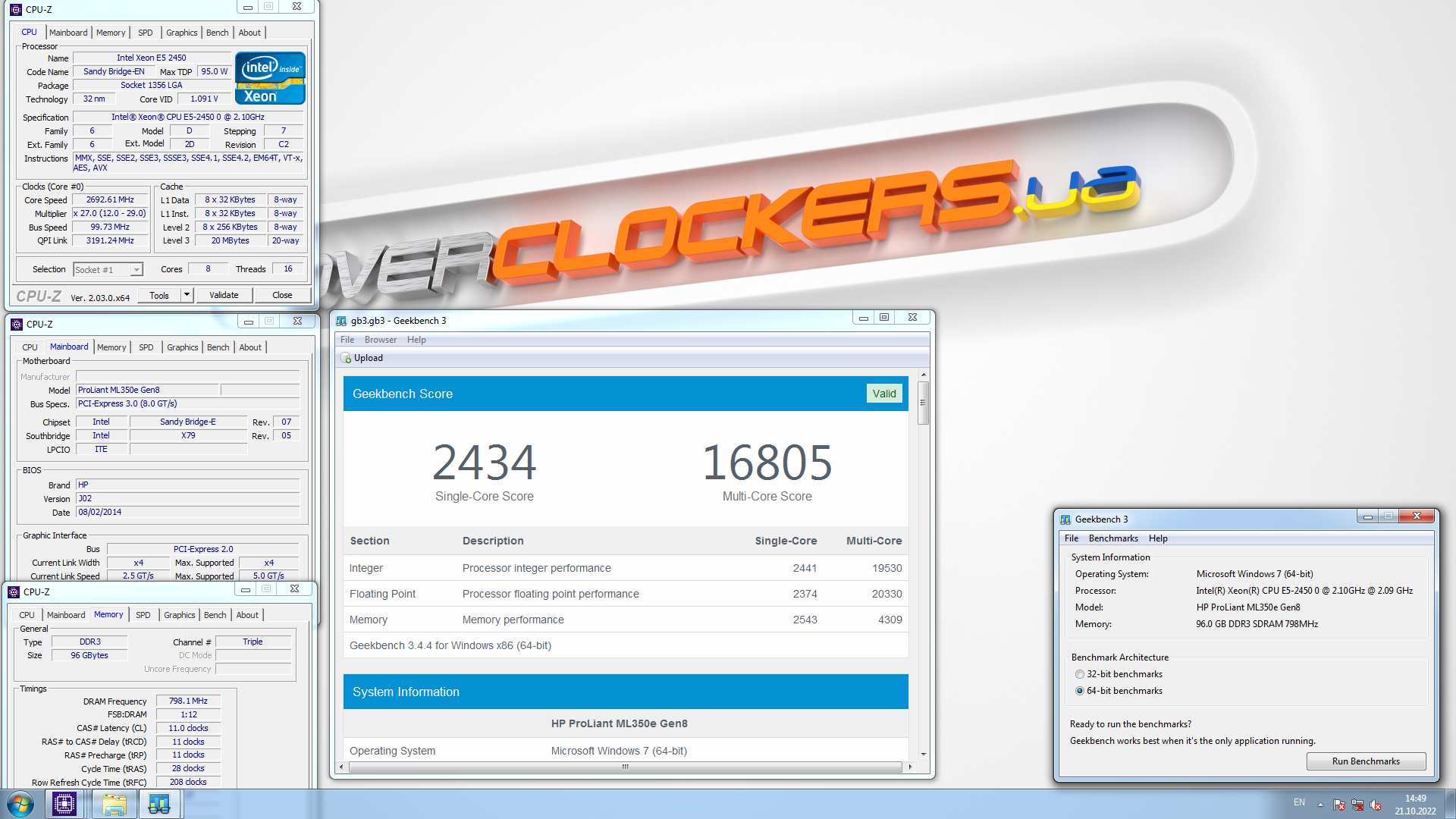Click network tray icon

(x=1357, y=805)
